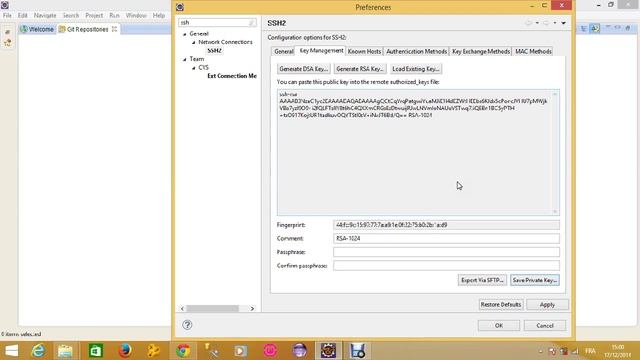This screenshot has height=360, width=640.
Task: Click Save Private Key button
Action: [535, 280]
